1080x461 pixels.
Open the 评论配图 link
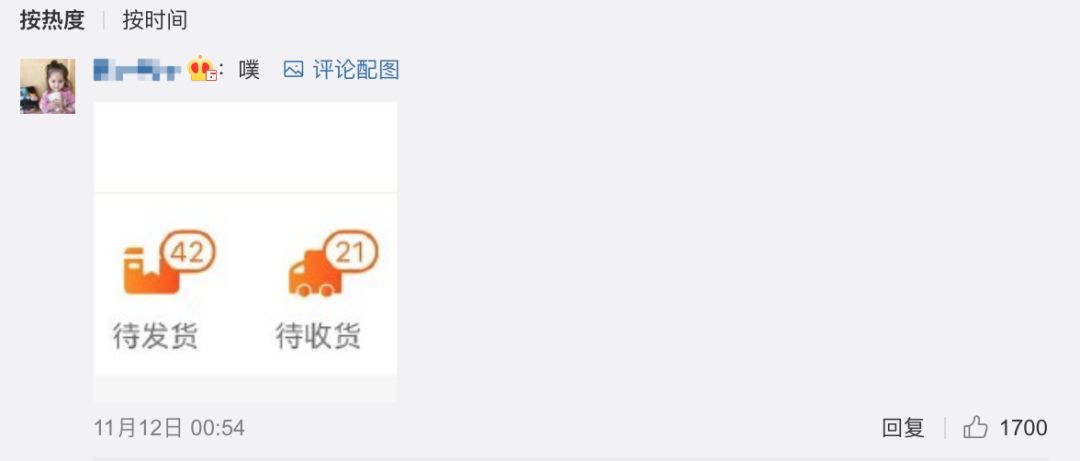356,70
